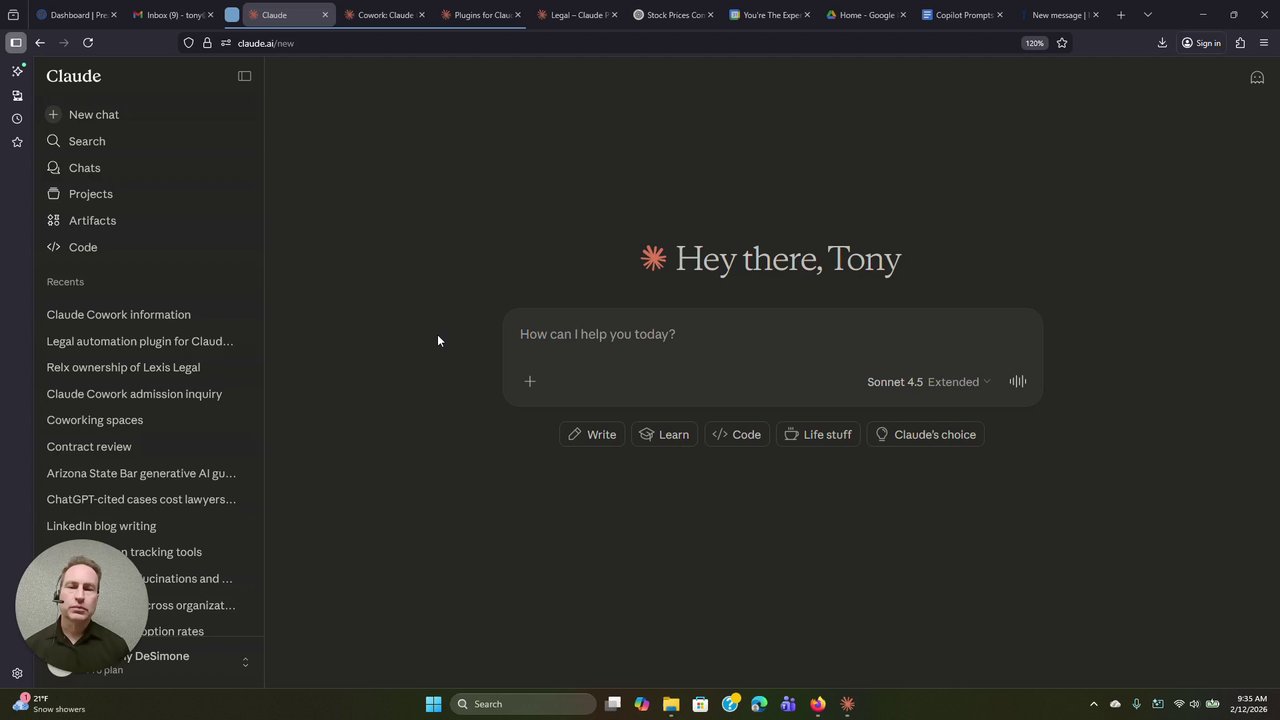Screen dimensions: 1280x720
Task: Select the Claude's choice suggestion chip
Action: (926, 434)
